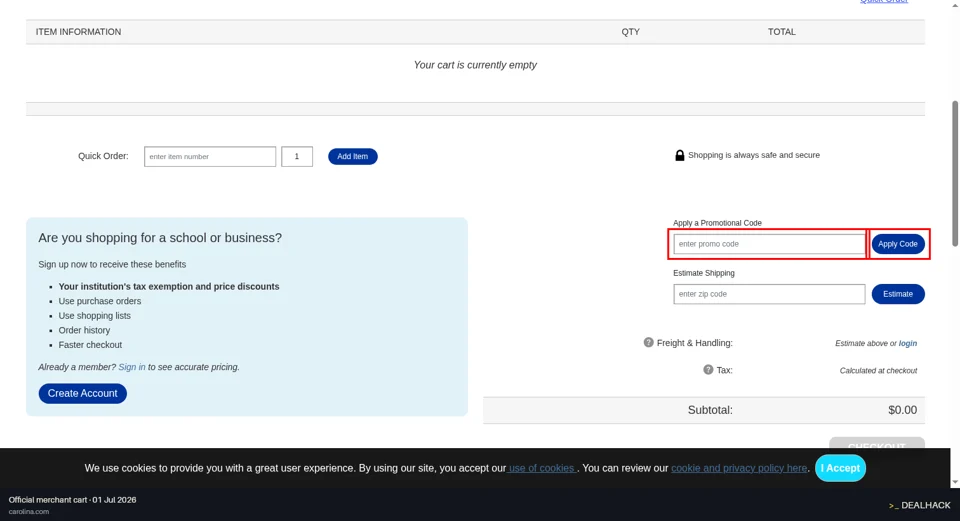Open cookie and privacy policy here link
Viewport: 960px width, 521px height.
(x=739, y=468)
